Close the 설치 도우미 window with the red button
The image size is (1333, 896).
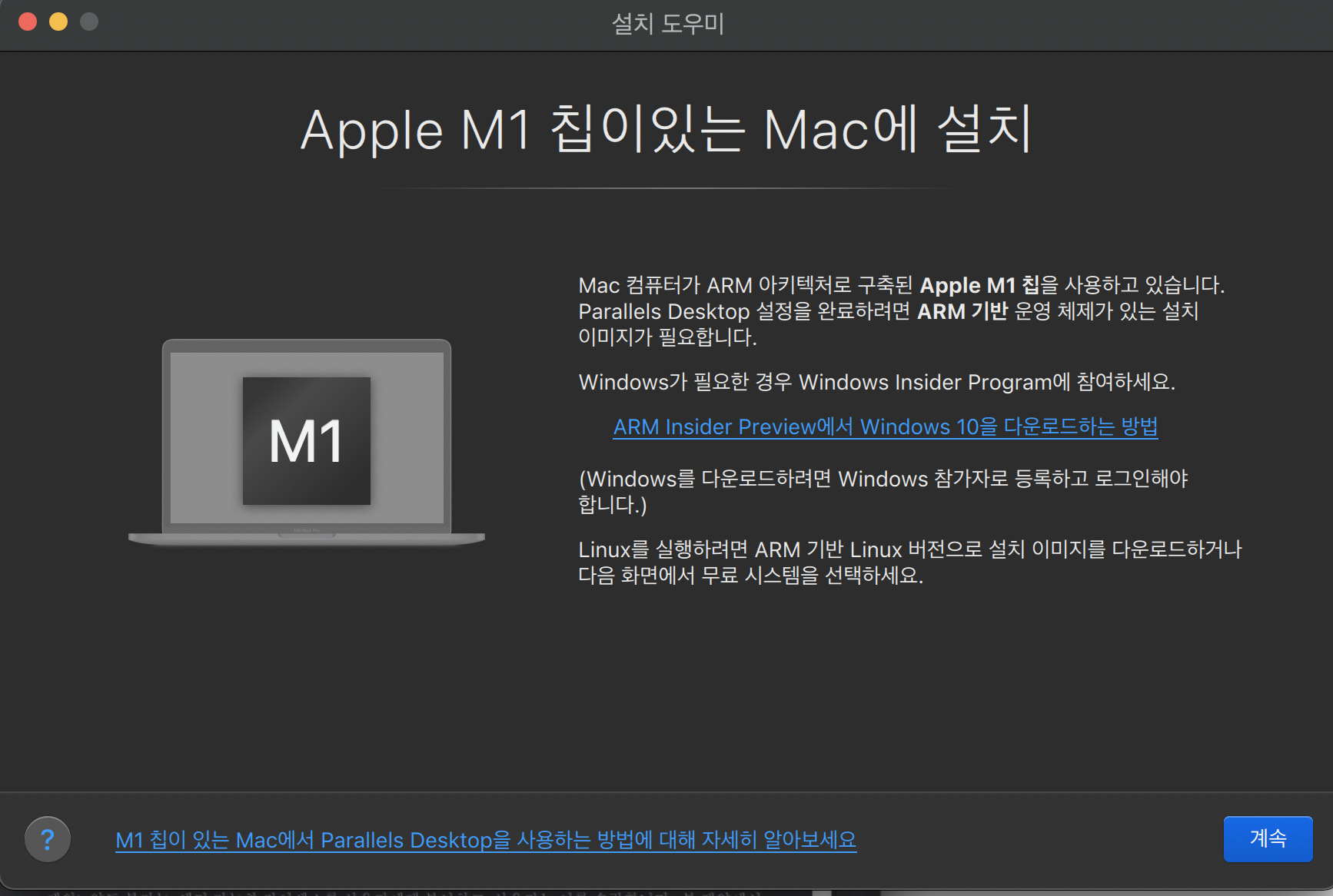pos(28,22)
